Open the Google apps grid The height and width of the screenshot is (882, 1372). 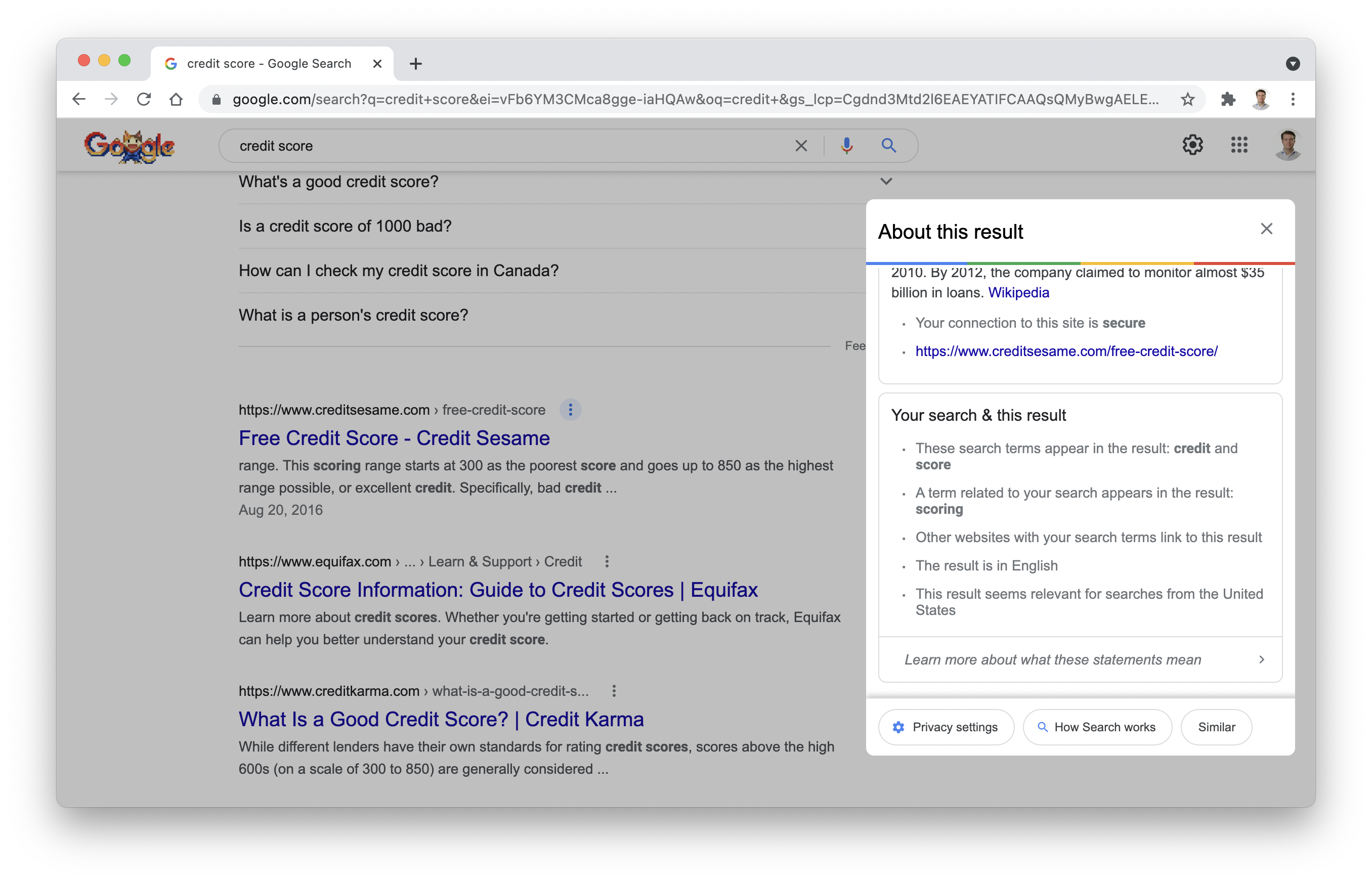pyautogui.click(x=1238, y=145)
